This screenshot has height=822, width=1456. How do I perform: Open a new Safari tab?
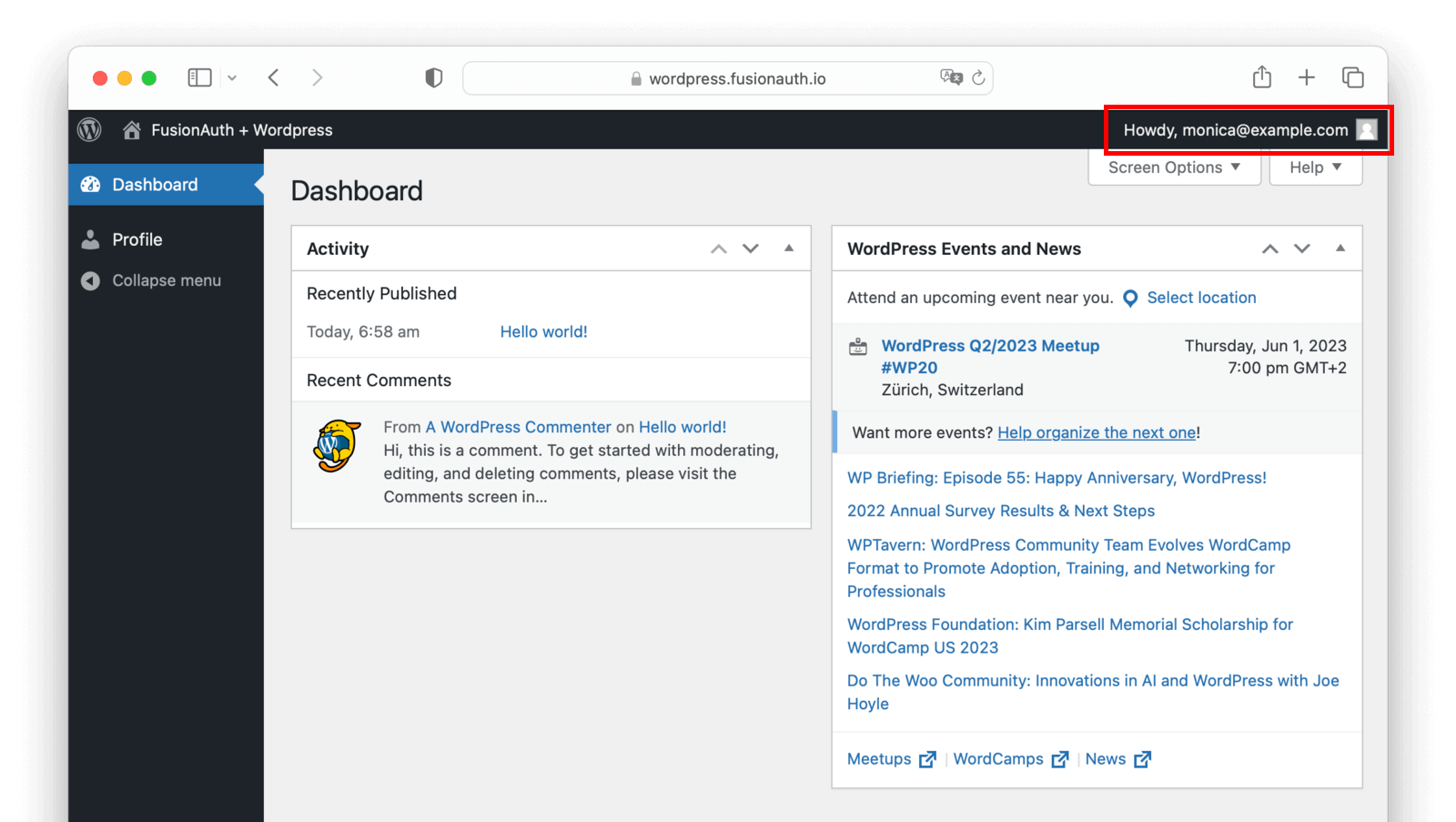(x=1307, y=77)
